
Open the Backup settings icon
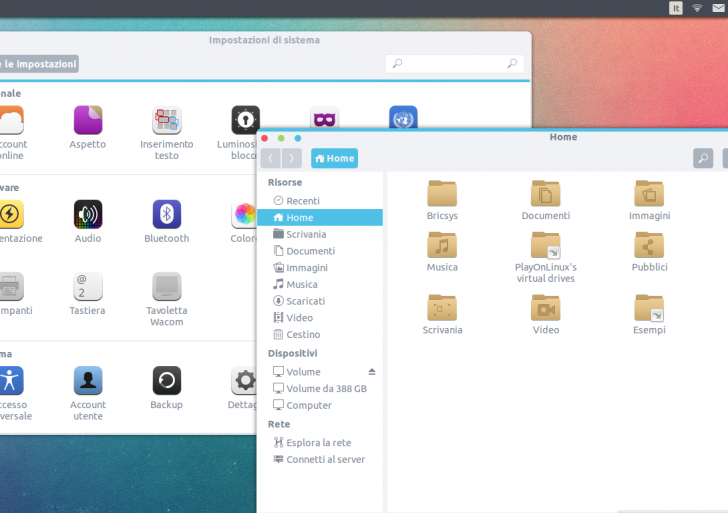(166, 381)
